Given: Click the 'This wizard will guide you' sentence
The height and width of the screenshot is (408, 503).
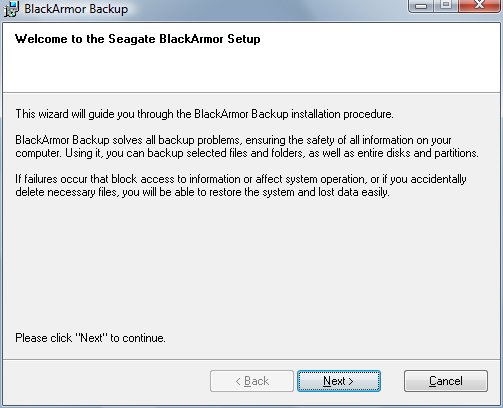Looking at the screenshot, I should coord(204,114).
